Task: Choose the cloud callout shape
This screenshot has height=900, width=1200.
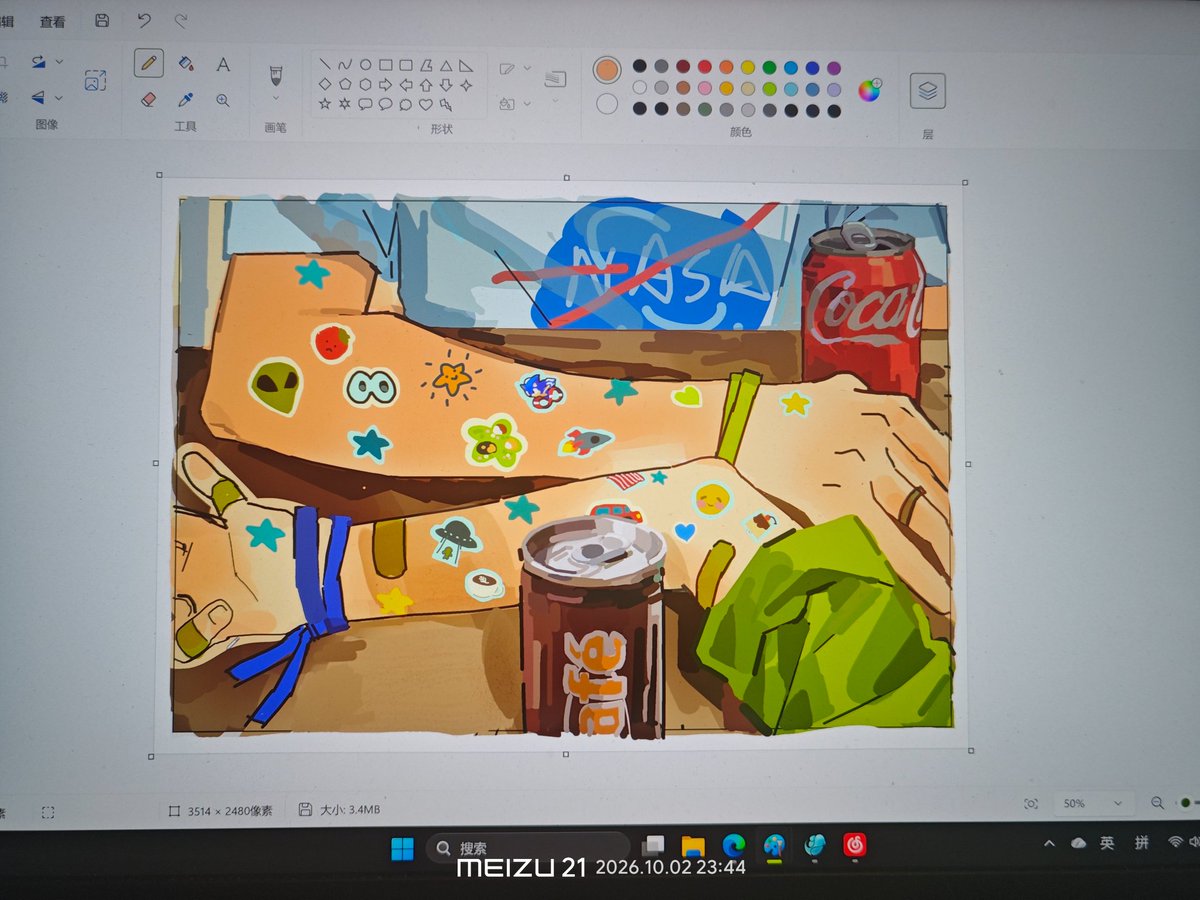Action: 405,104
